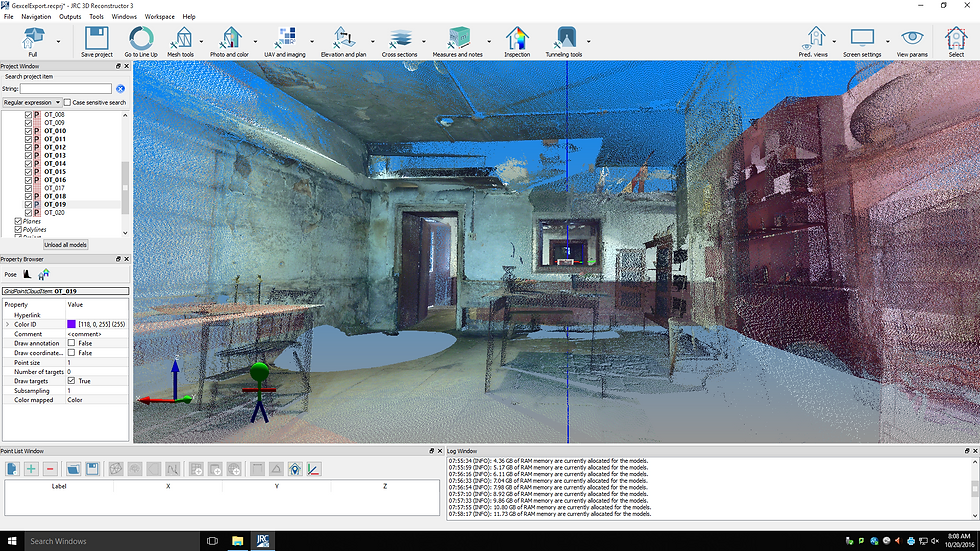Screen dimensions: 980x551
Task: Launch the Inspection tool
Action: point(517,38)
